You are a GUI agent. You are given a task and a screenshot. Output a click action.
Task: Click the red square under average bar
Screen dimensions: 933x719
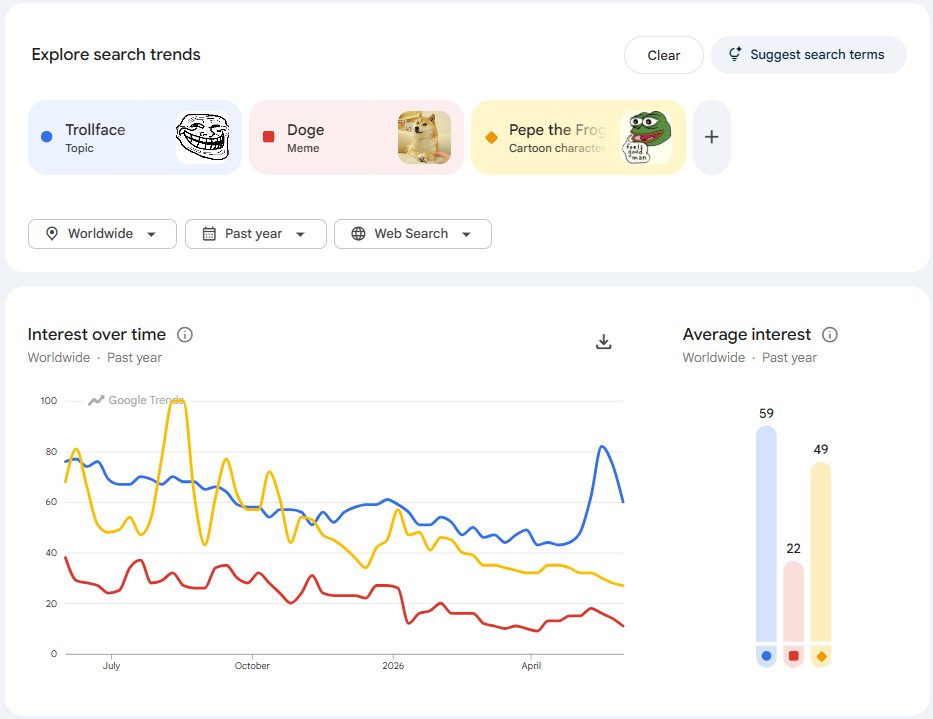(x=793, y=656)
